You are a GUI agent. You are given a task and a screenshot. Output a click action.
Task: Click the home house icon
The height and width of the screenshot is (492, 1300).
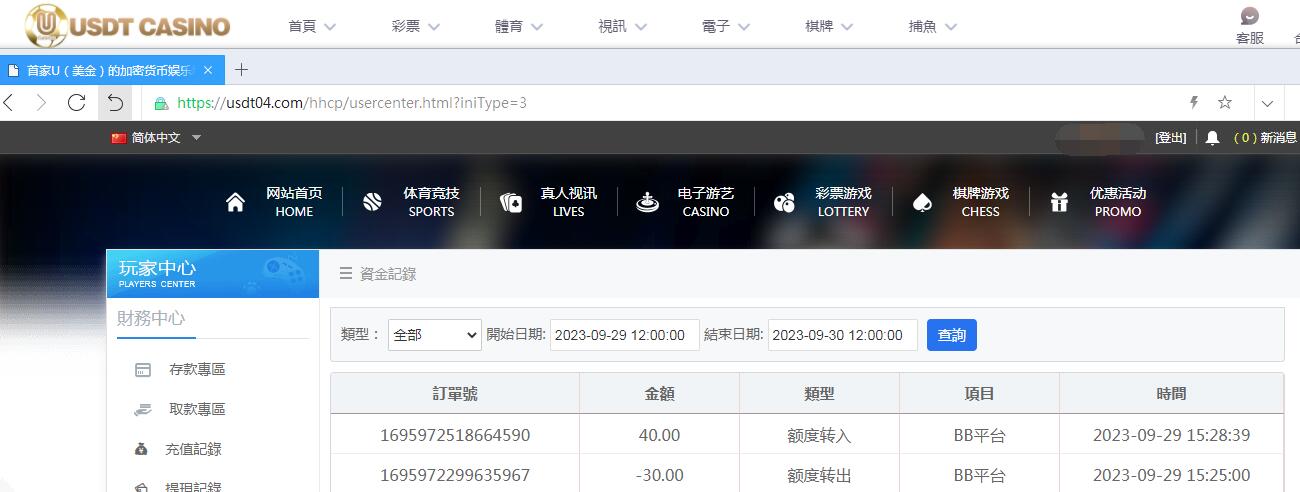point(235,202)
